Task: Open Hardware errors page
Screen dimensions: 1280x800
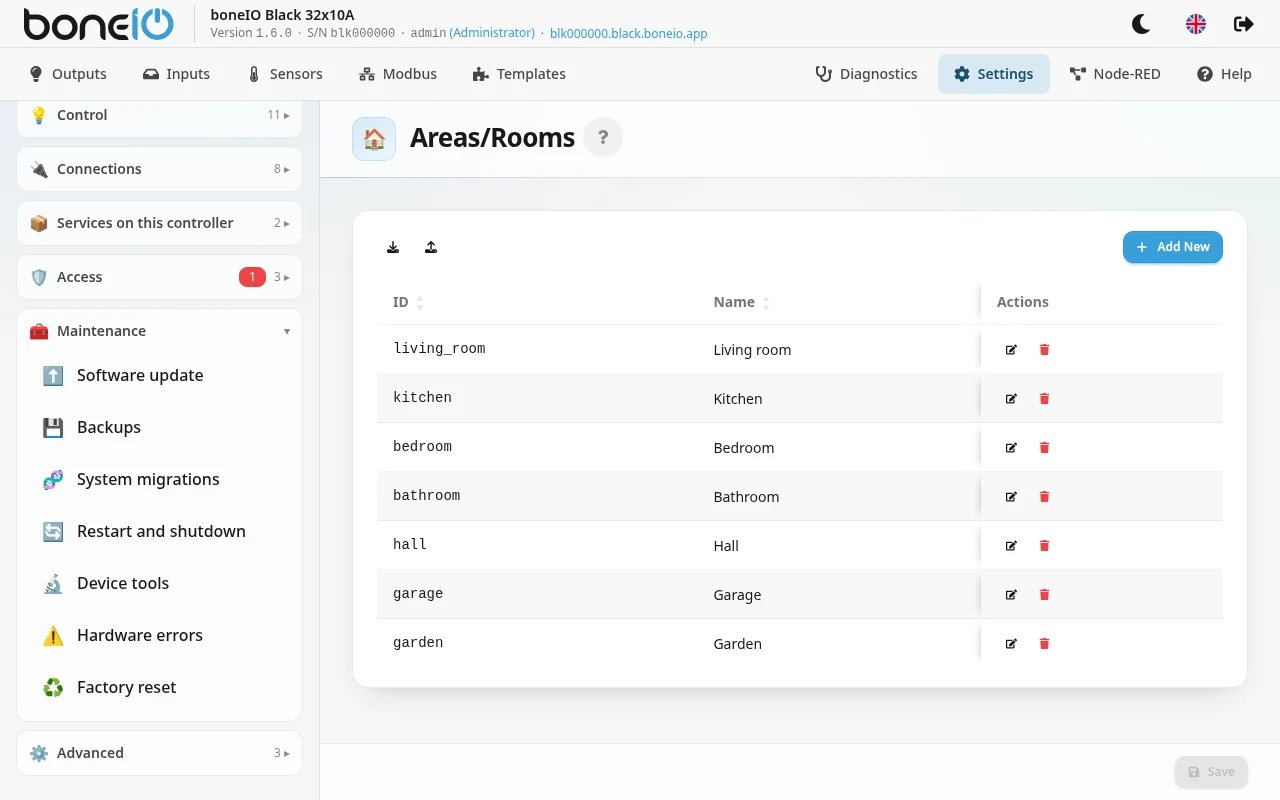Action: 159,636
